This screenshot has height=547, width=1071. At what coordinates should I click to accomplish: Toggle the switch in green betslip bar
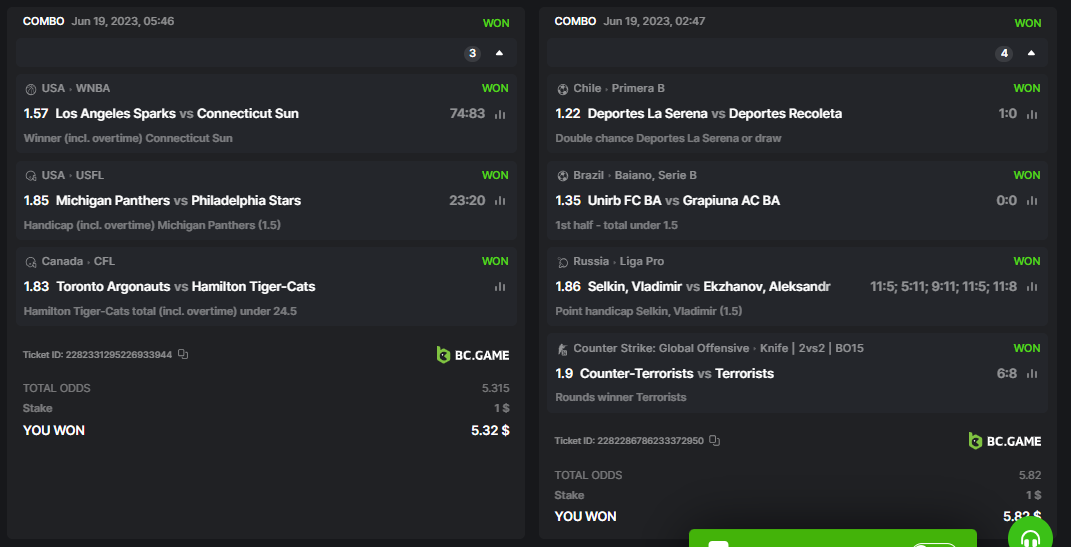pyautogui.click(x=935, y=544)
